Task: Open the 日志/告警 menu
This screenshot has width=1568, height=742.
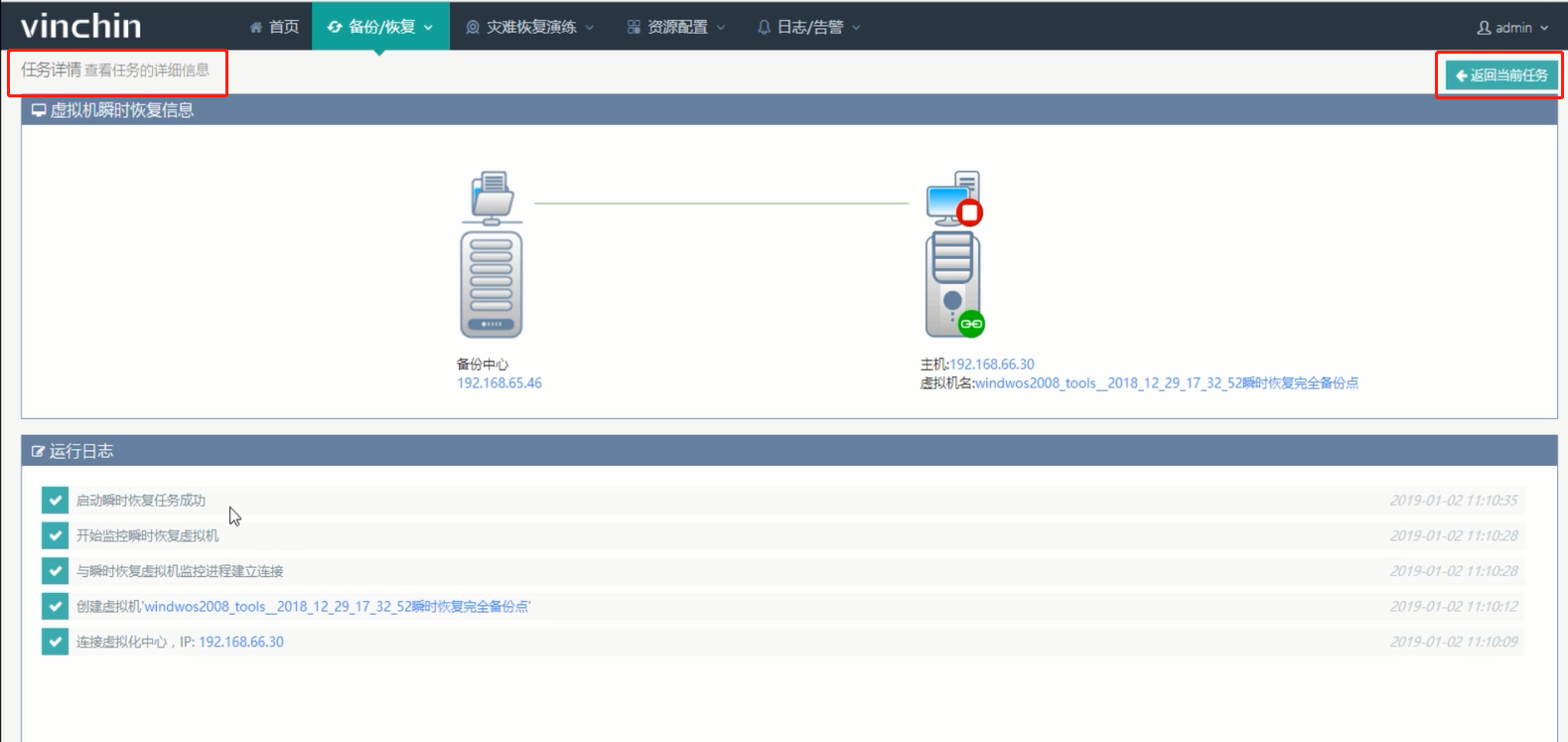Action: click(x=808, y=27)
